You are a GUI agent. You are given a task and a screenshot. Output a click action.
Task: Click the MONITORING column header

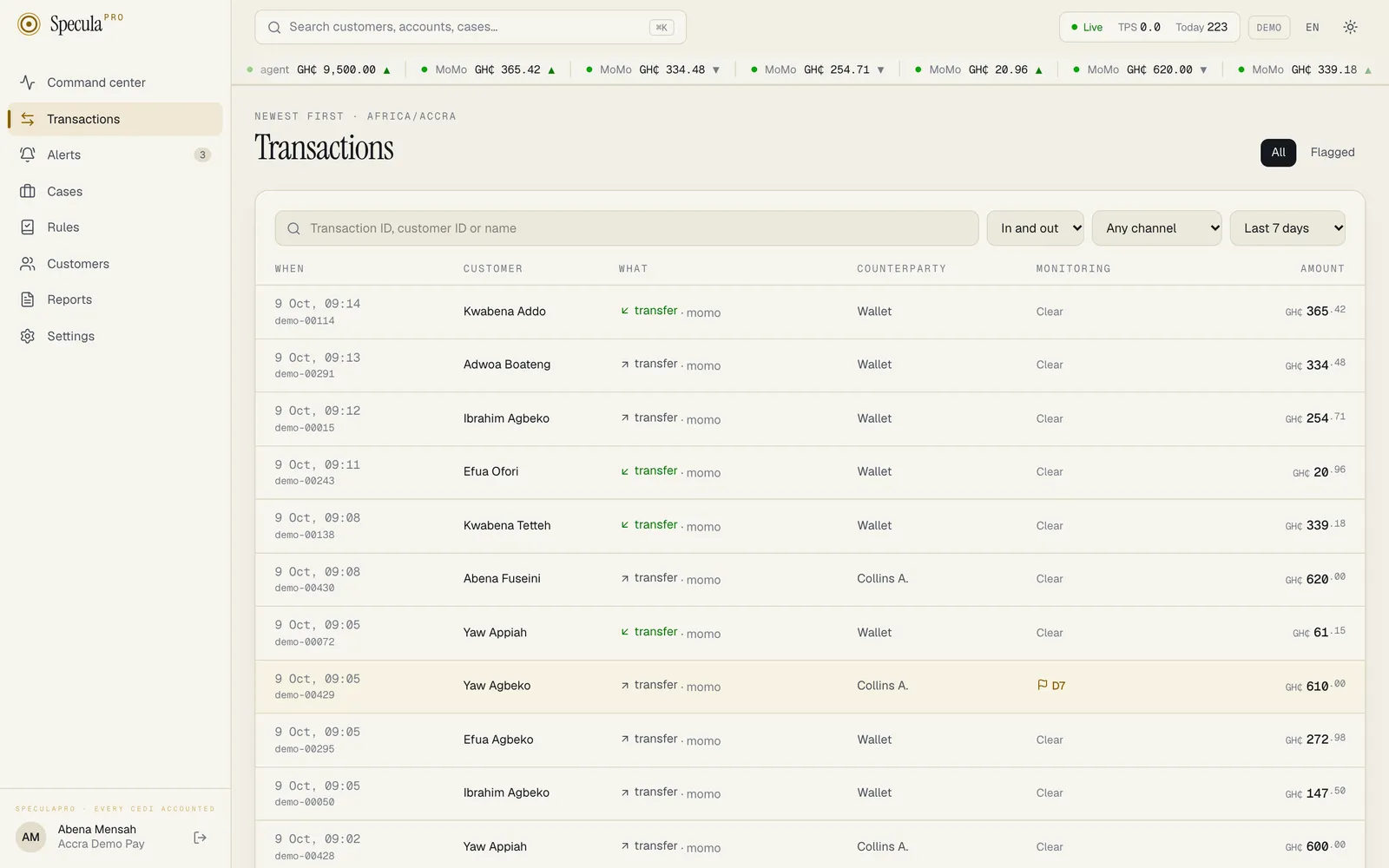coord(1073,269)
